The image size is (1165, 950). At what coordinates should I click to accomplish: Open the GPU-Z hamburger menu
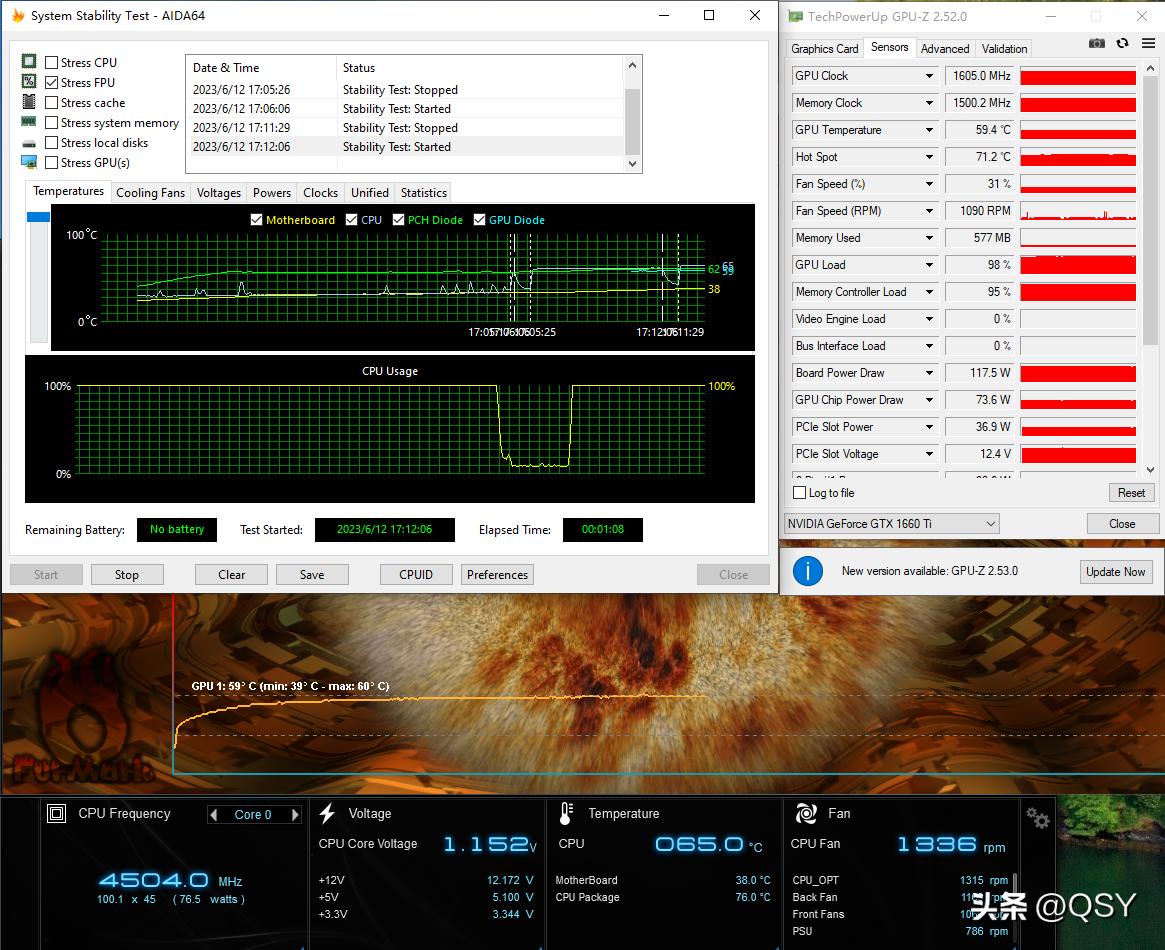1146,44
